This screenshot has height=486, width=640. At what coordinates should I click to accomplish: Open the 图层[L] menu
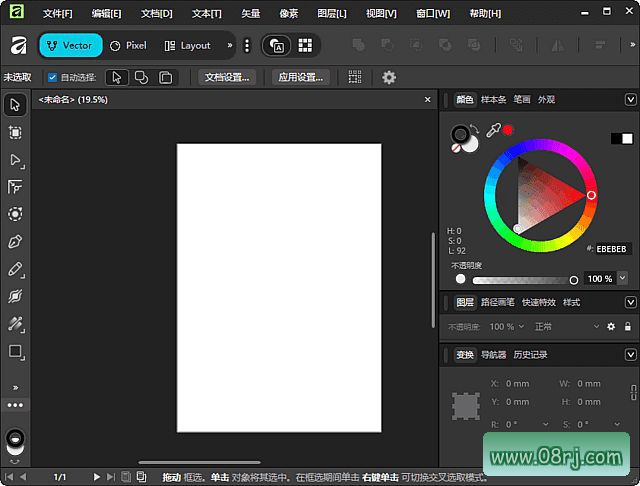pyautogui.click(x=331, y=14)
